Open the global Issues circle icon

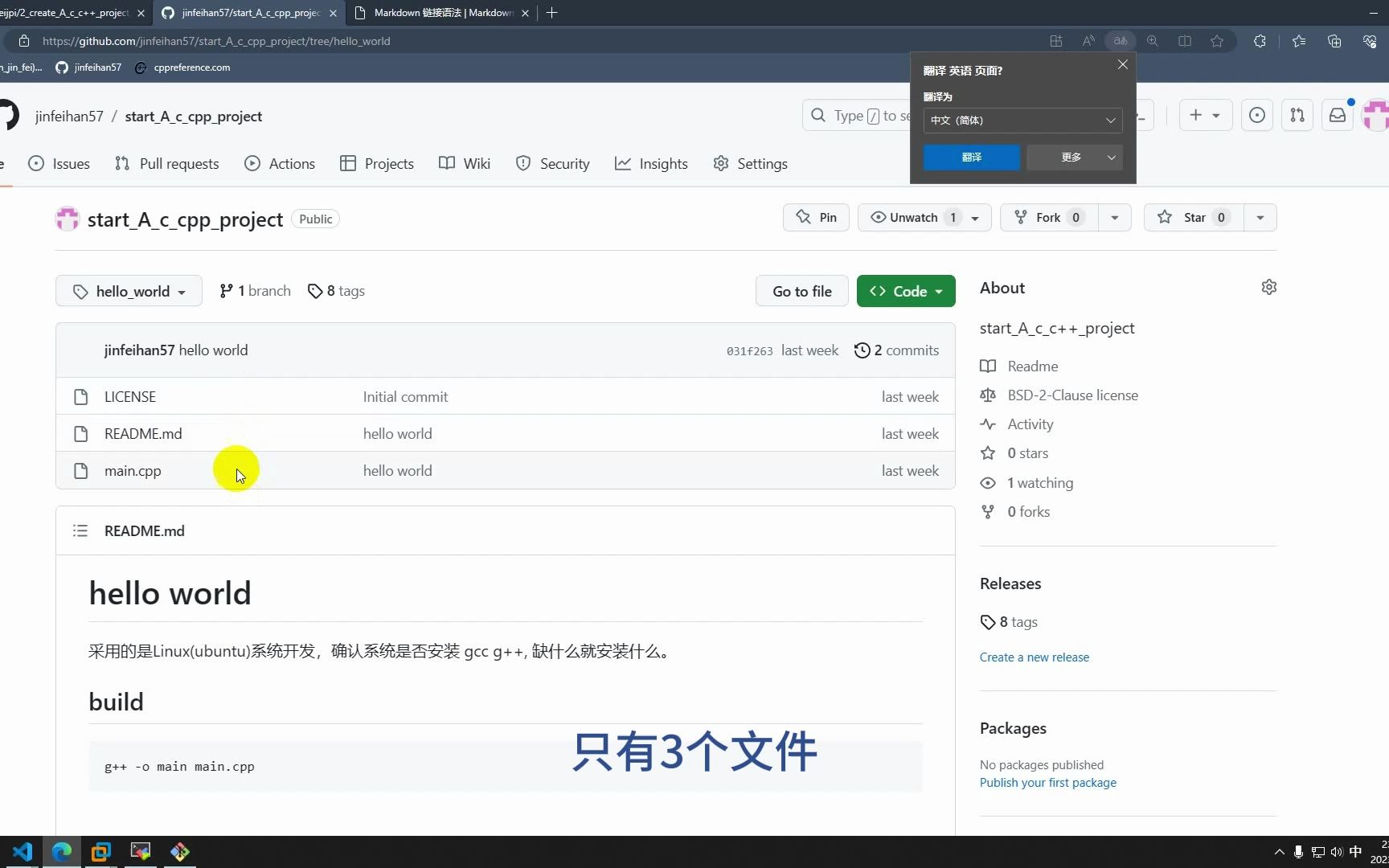(1256, 115)
